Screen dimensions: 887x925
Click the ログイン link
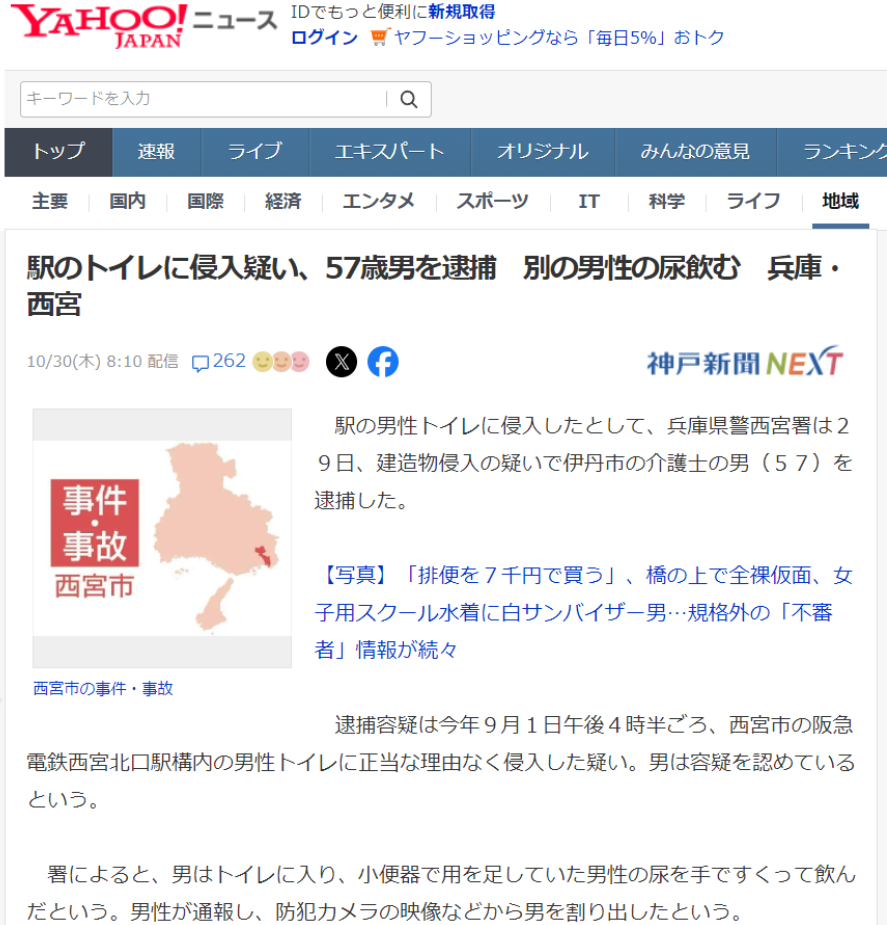pyautogui.click(x=324, y=38)
